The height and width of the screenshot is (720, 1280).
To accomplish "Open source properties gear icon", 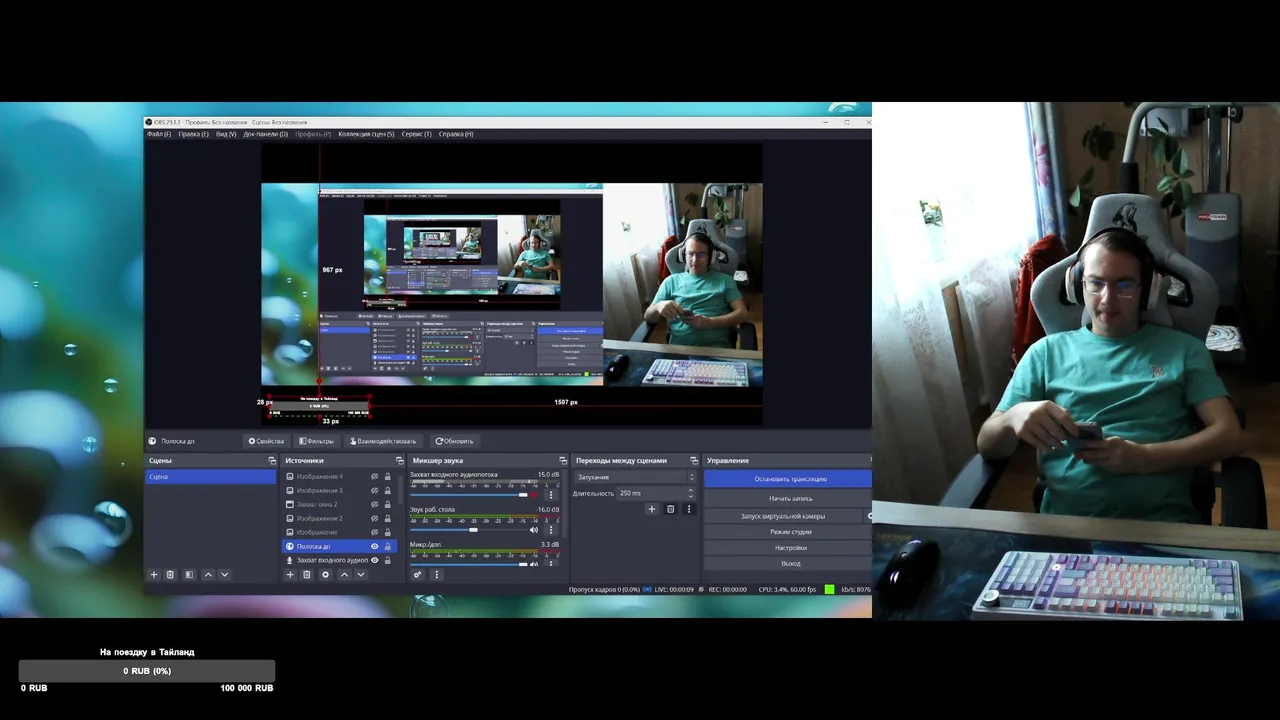I will [x=325, y=575].
